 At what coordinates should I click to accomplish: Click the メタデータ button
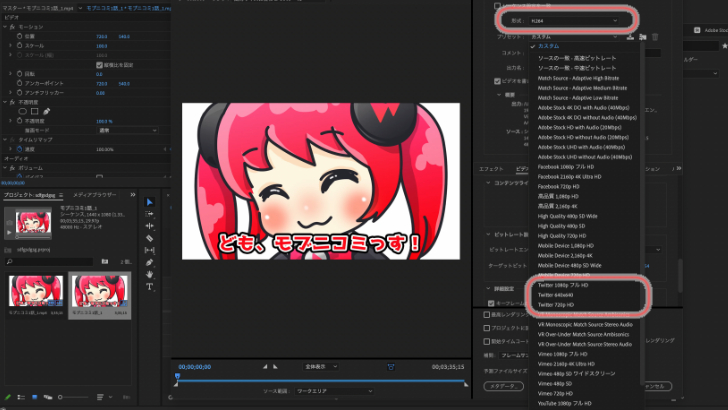point(504,386)
